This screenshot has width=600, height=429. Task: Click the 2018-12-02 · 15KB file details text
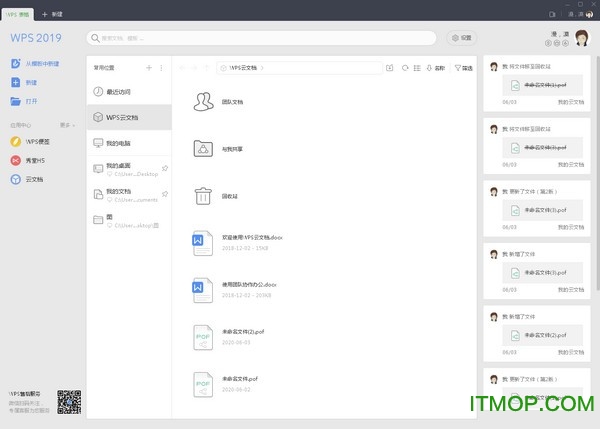245,248
